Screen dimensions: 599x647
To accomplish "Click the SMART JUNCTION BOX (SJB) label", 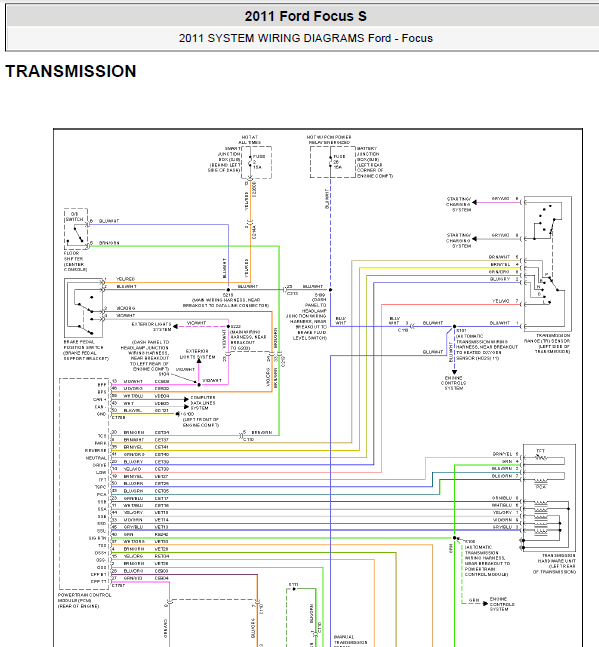I will 225,159.
